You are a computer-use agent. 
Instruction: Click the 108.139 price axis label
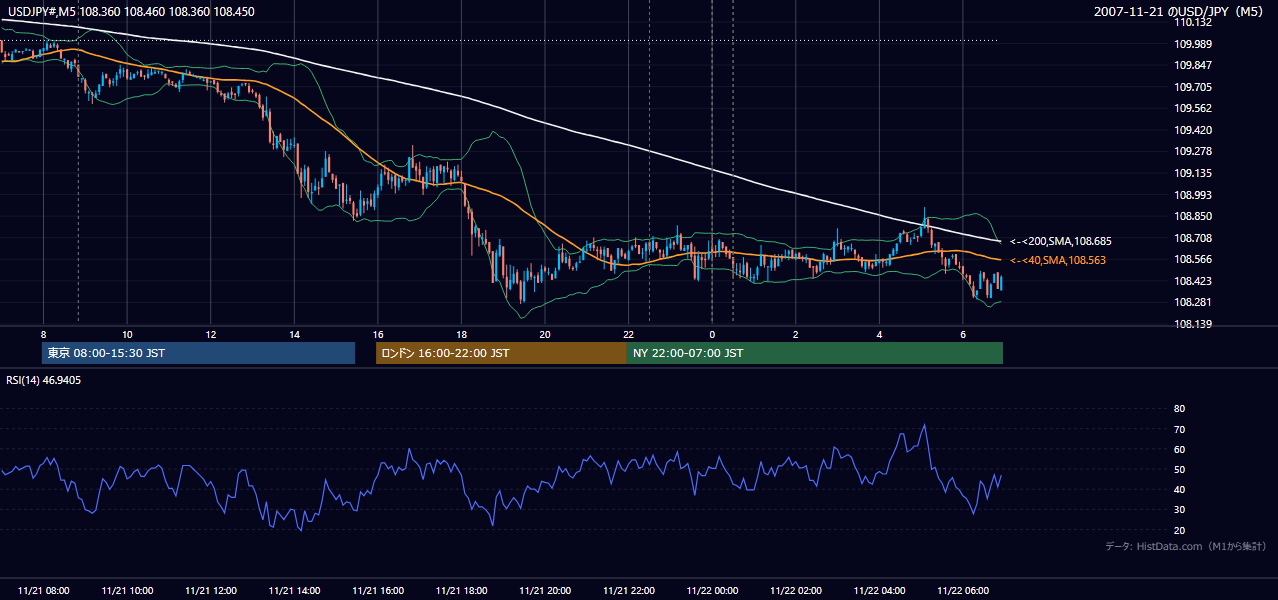1194,324
